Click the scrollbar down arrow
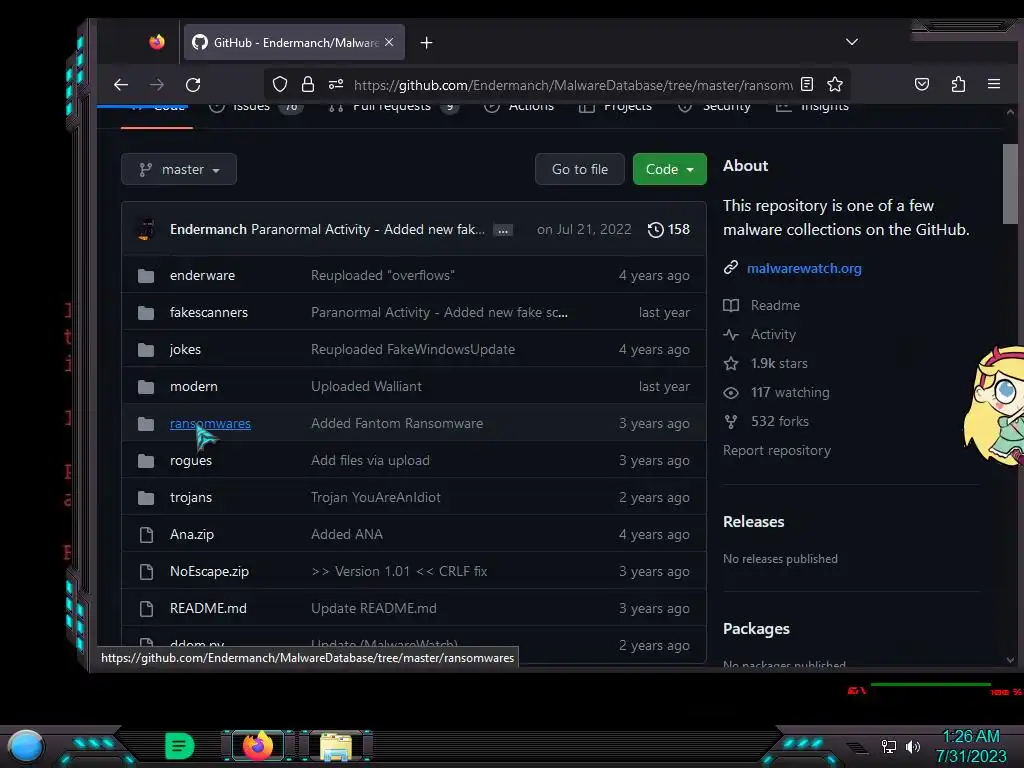This screenshot has height=768, width=1024. 1010,660
